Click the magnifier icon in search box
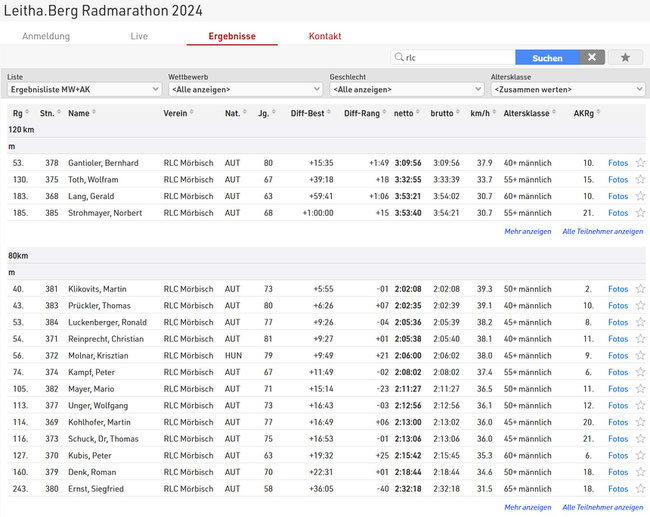This screenshot has width=650, height=517. click(399, 57)
